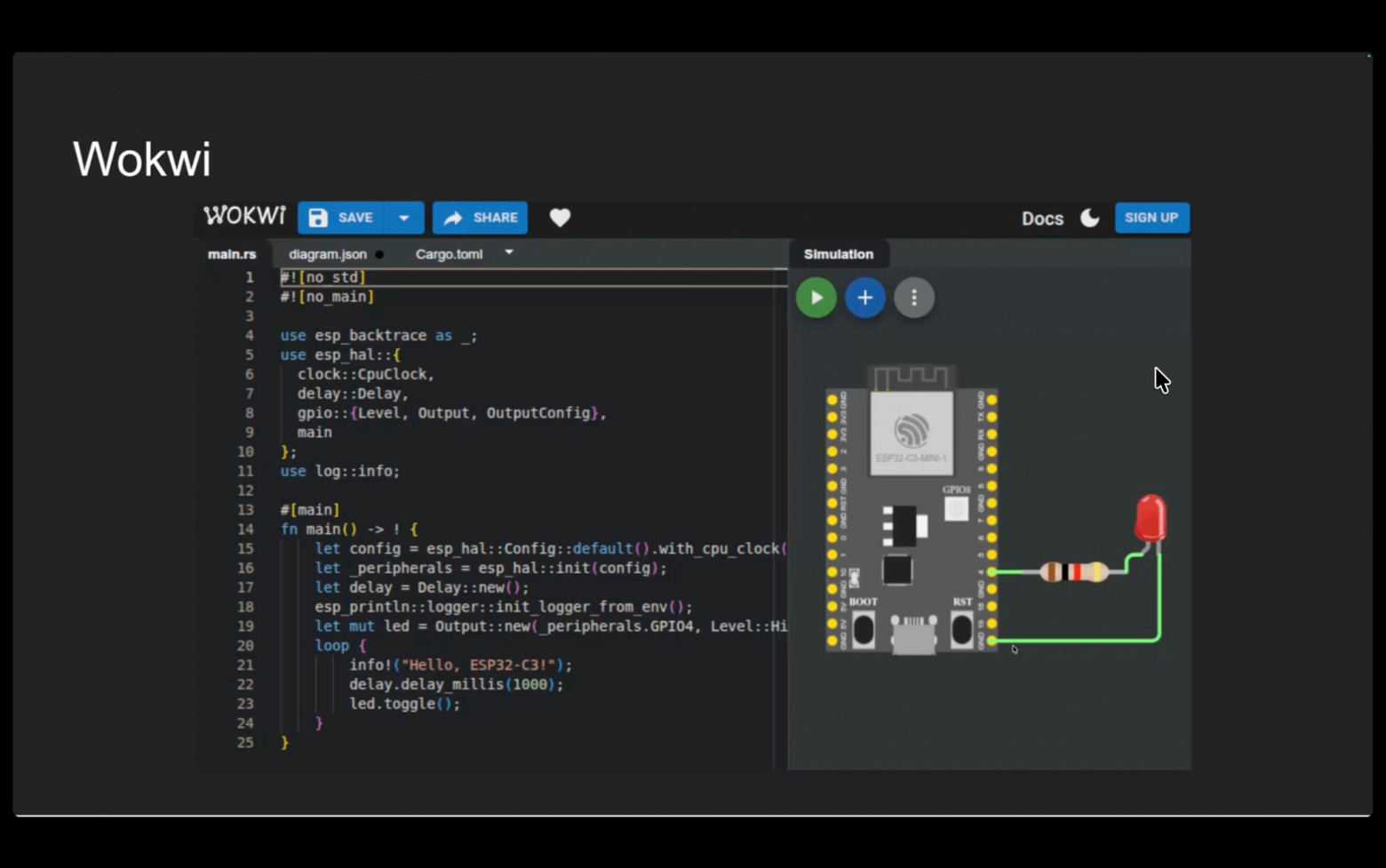Open the Docs link

click(1042, 219)
